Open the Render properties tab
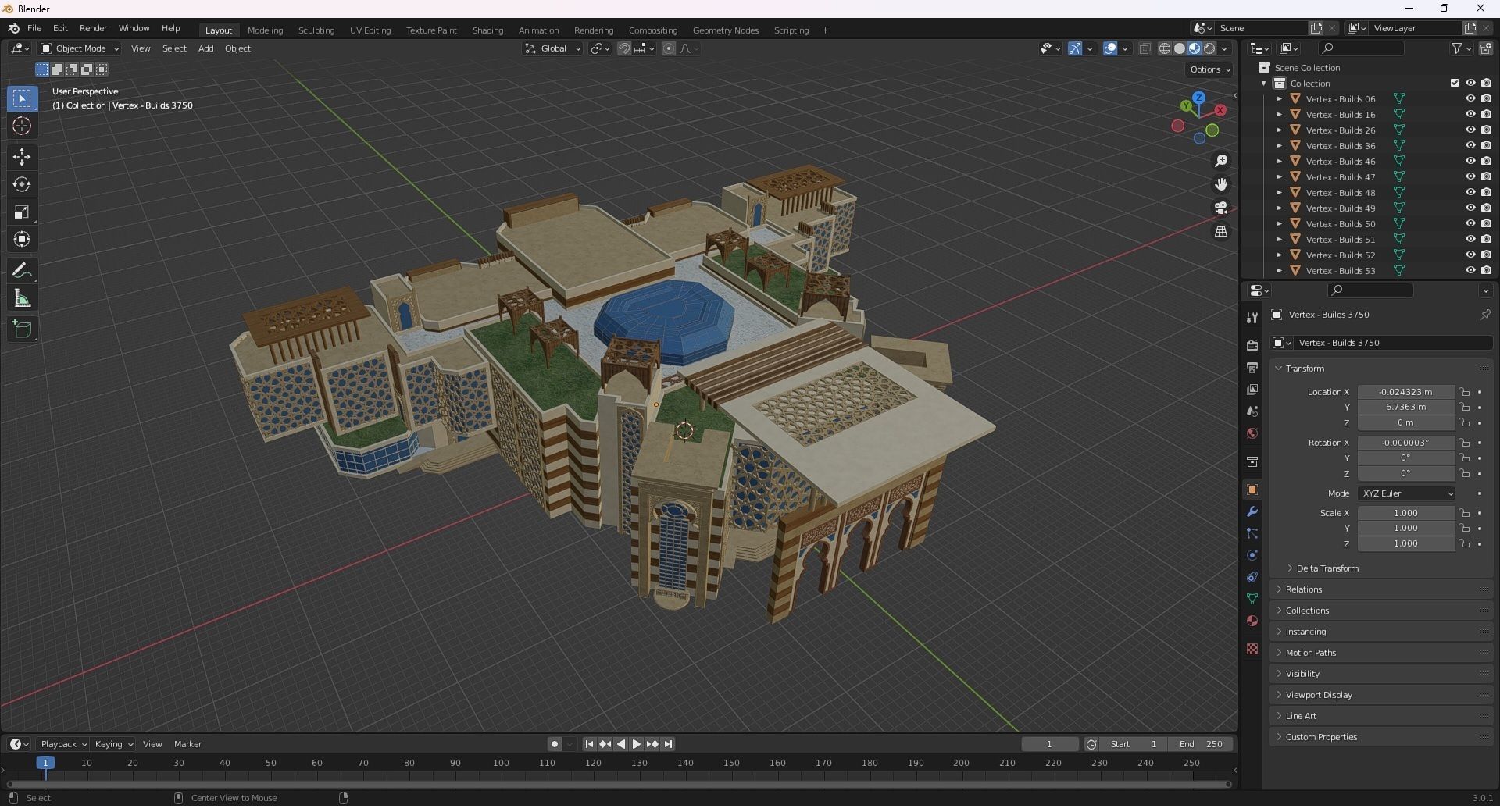The height and width of the screenshot is (812, 1500). (1252, 345)
